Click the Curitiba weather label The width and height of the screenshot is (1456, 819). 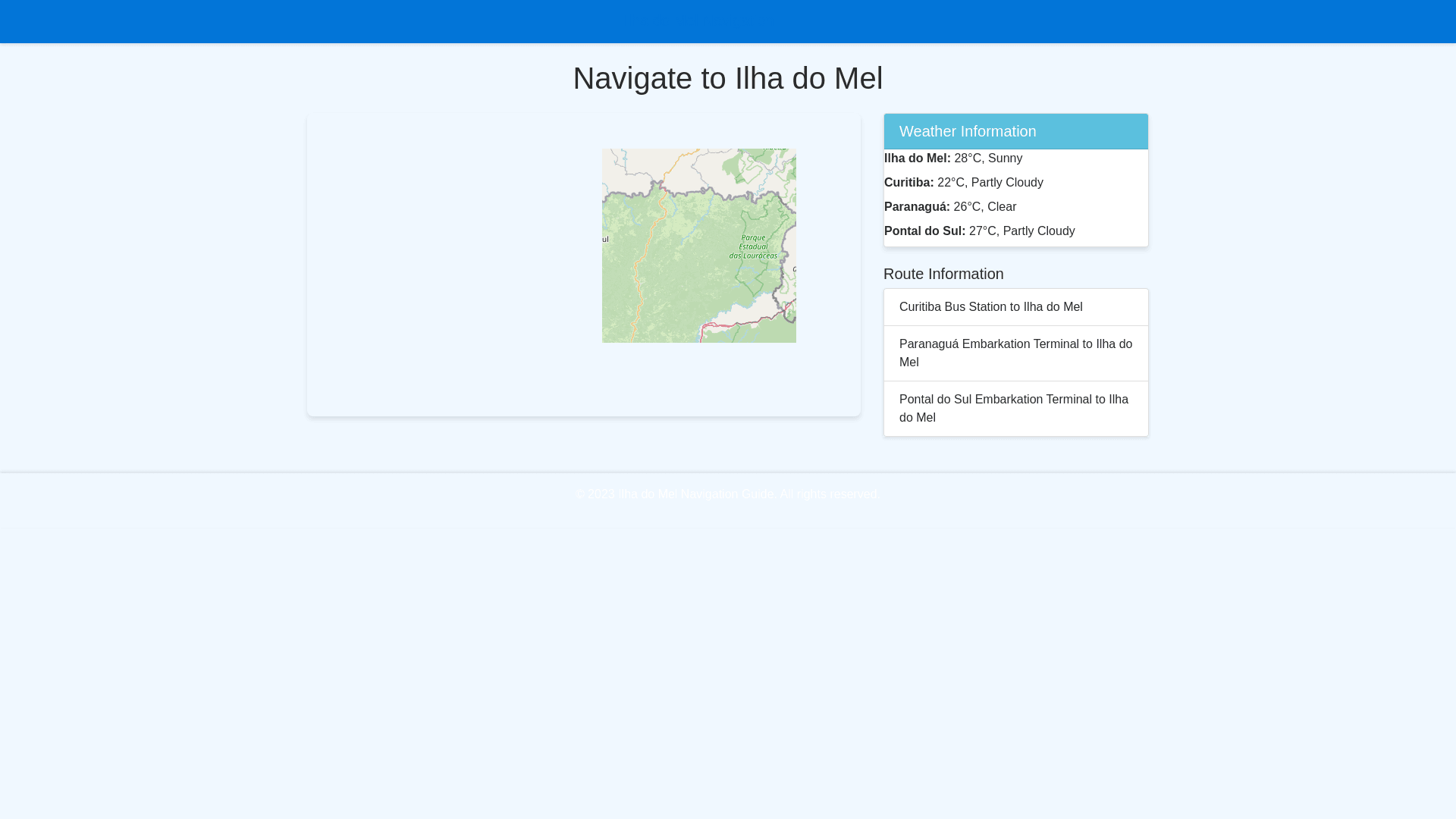coord(908,183)
